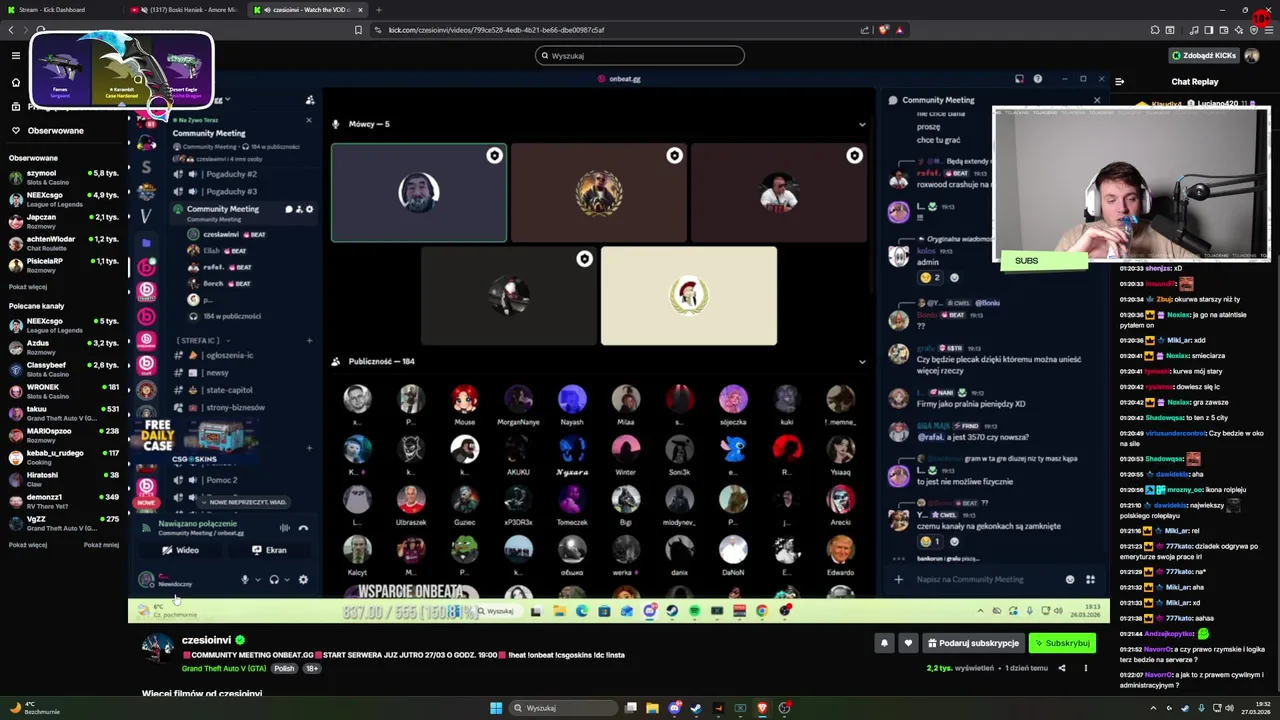This screenshot has height=720, width=1280.
Task: Open szymool channel in followed list
Action: tap(64, 178)
